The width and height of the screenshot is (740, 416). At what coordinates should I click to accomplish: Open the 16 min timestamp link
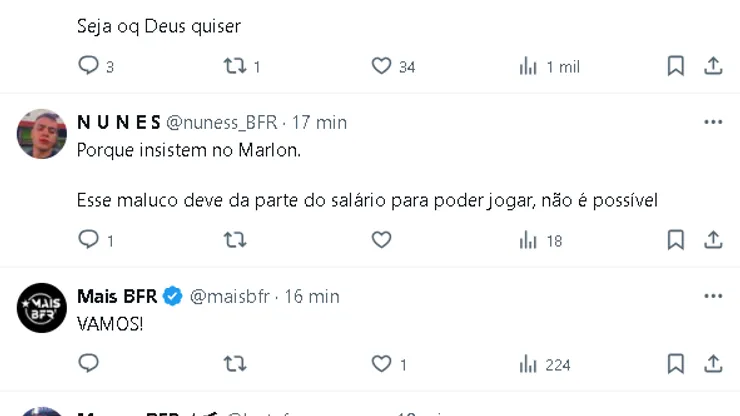point(312,296)
